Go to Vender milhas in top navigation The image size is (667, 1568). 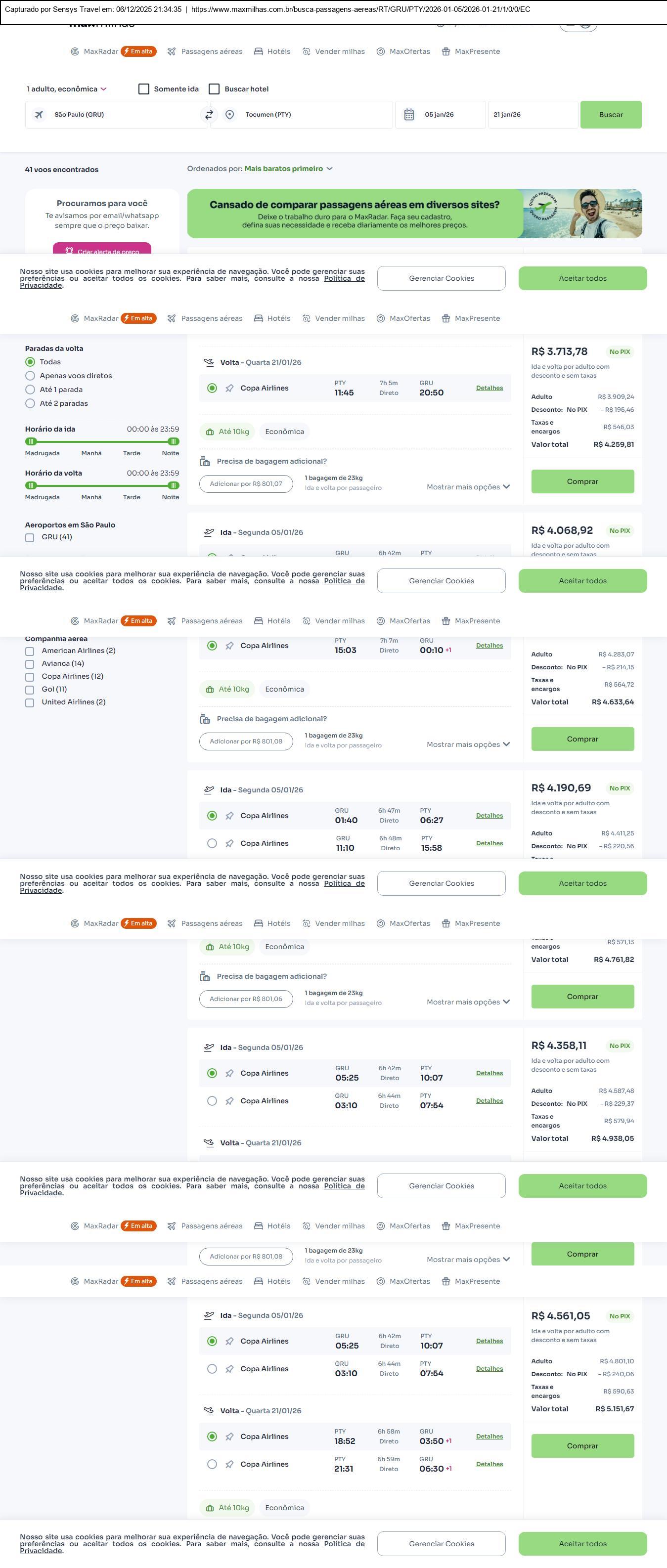[333, 52]
